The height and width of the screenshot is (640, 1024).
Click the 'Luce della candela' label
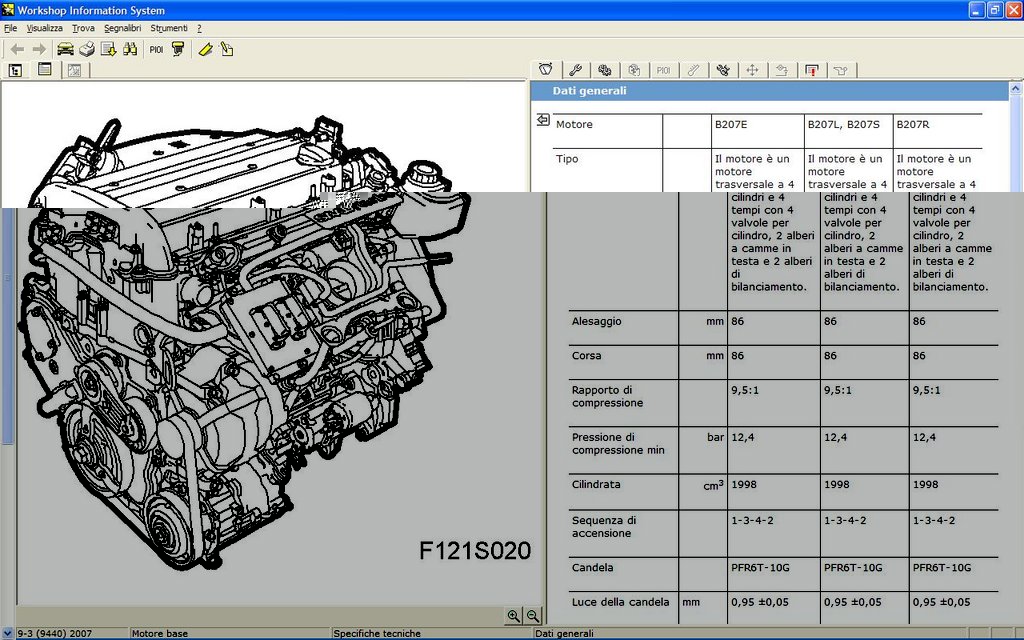coord(620,602)
